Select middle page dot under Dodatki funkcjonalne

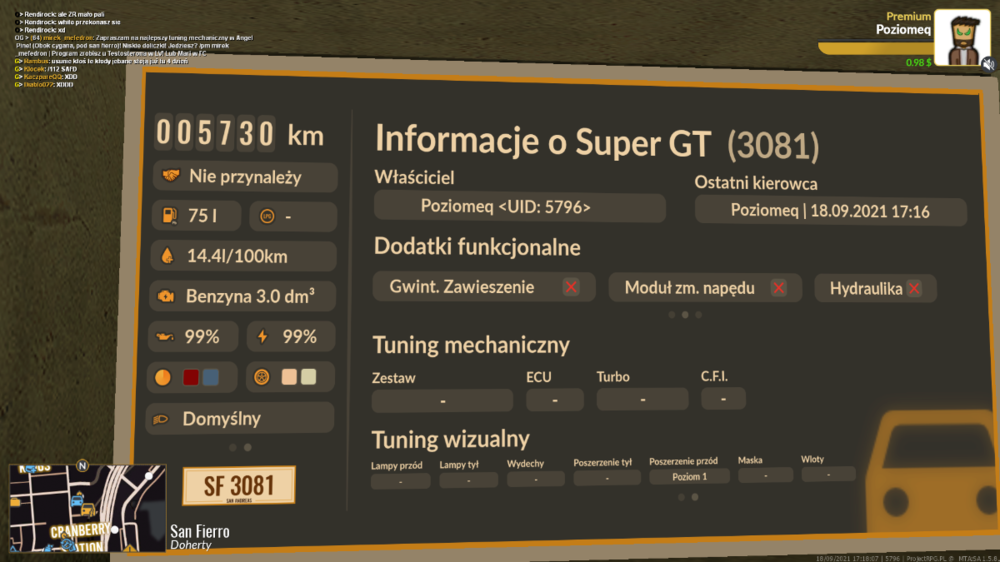(x=685, y=314)
